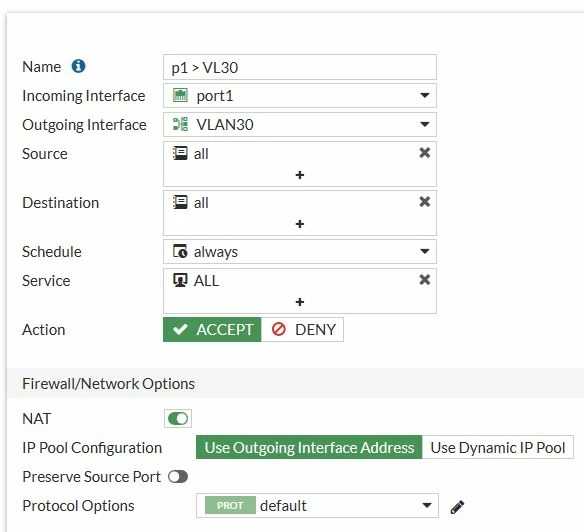
Task: Expand the Outgoing Interface VLAN30 dropdown
Action: [300, 124]
